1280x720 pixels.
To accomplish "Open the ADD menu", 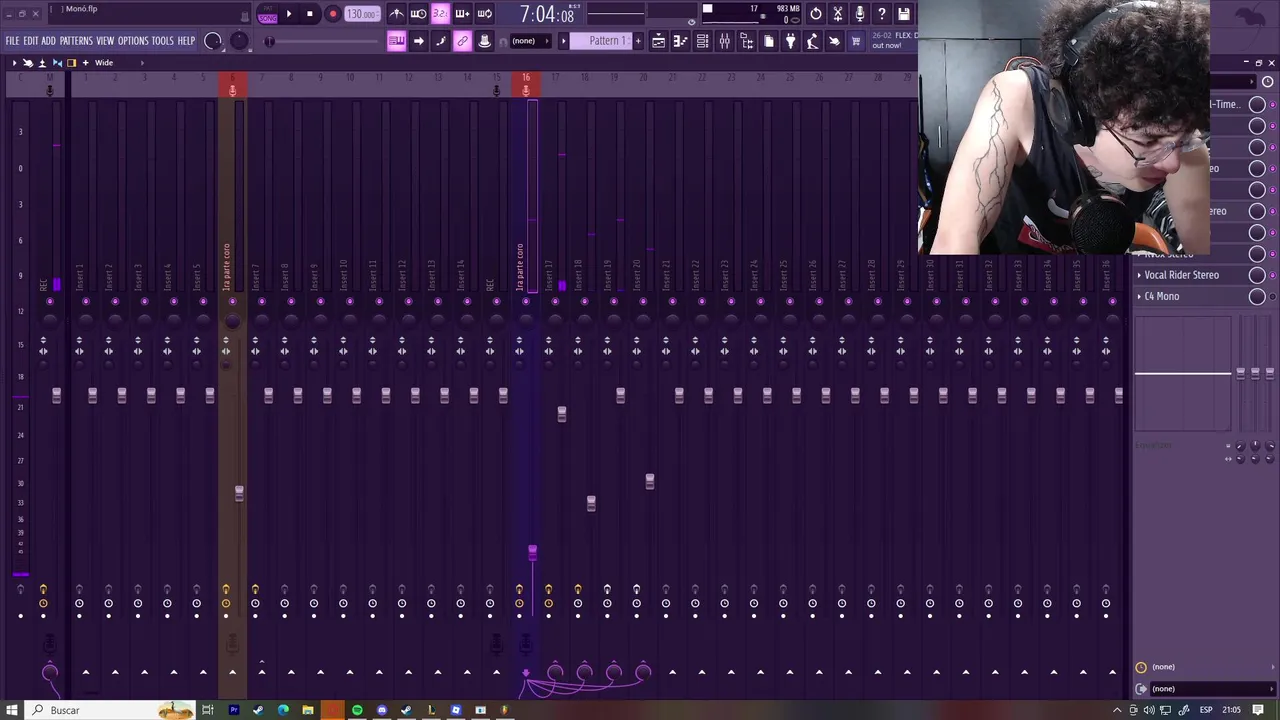I will click(x=48, y=41).
